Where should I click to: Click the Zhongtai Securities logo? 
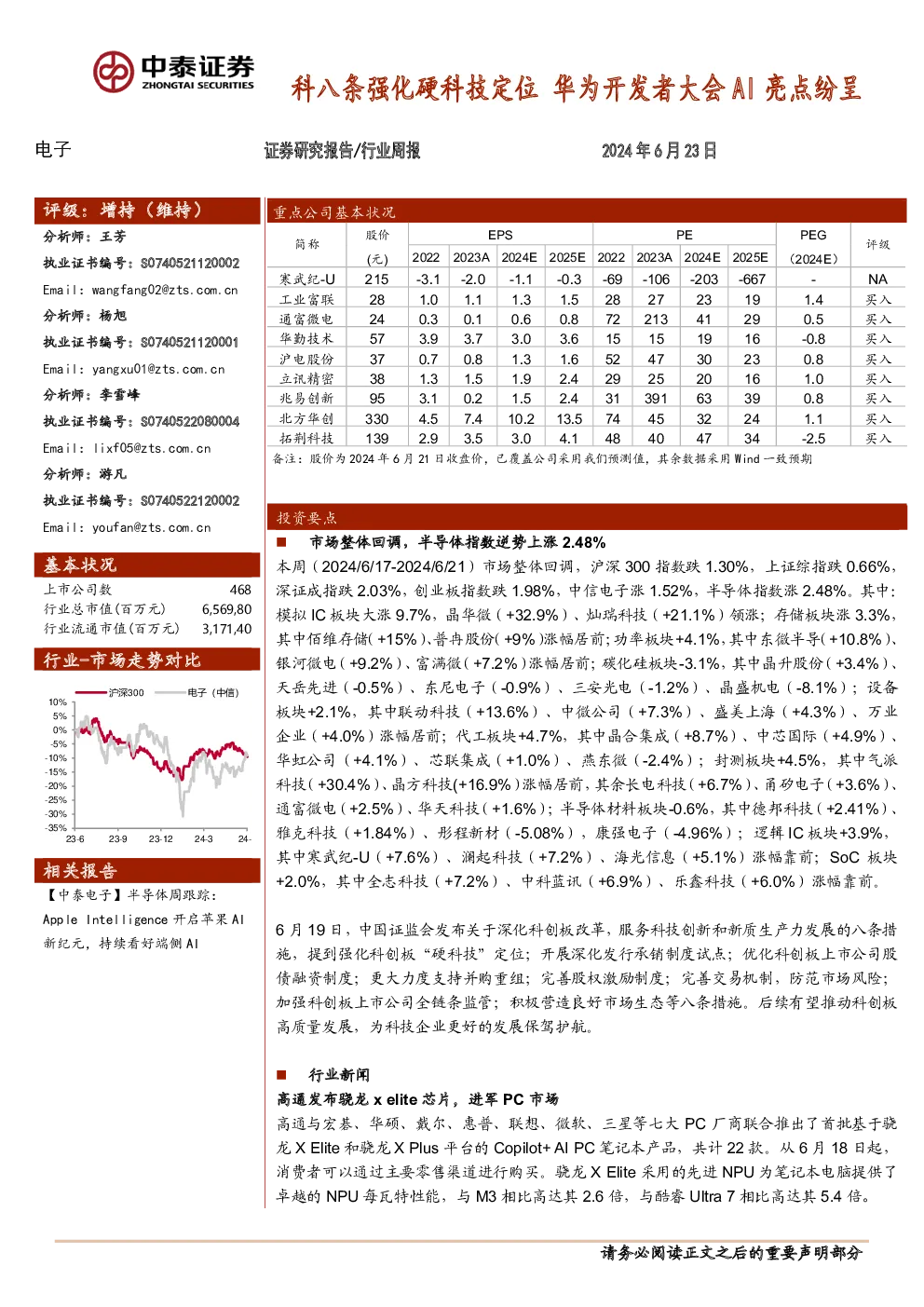click(x=173, y=72)
